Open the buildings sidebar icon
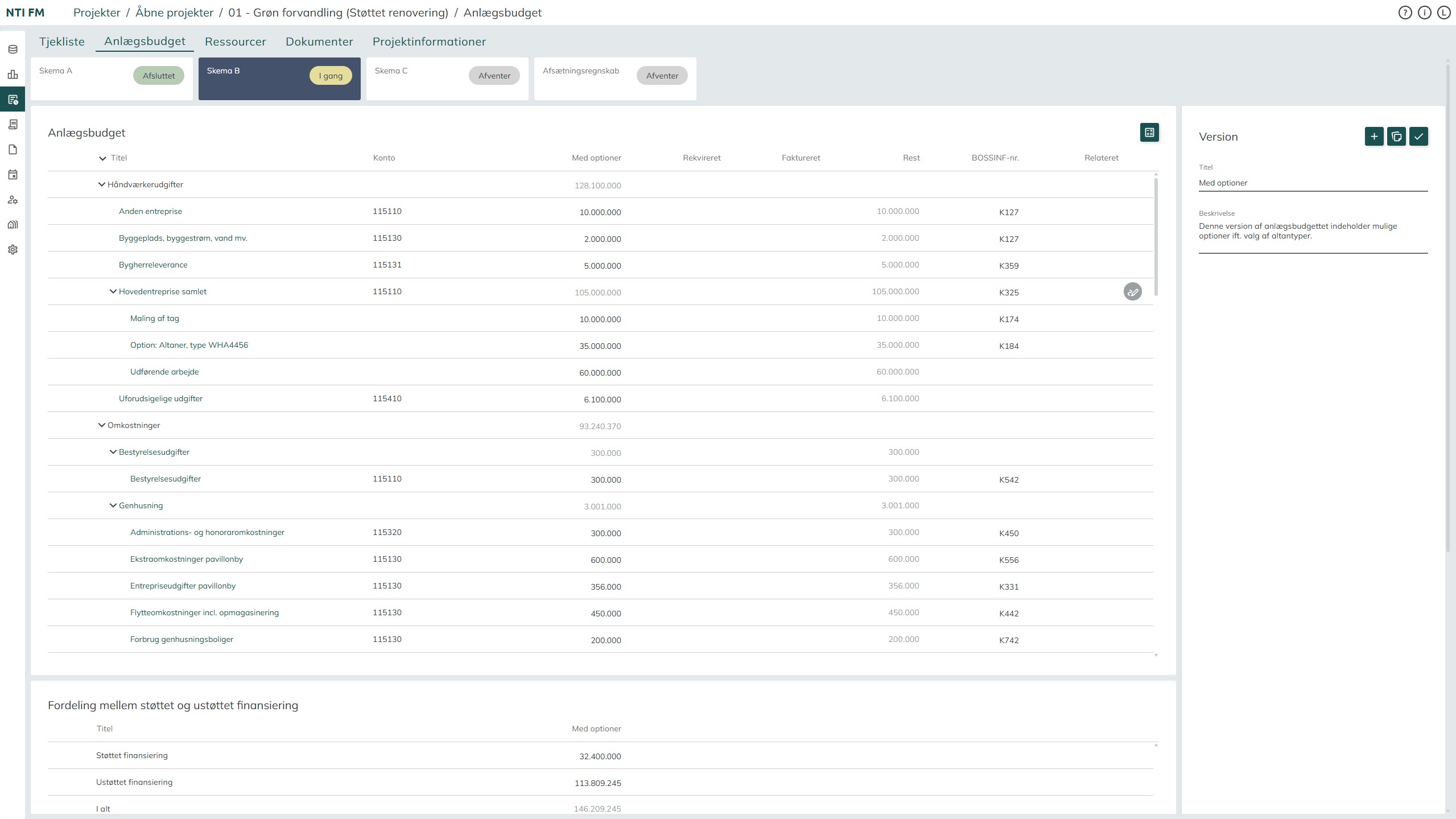The image size is (1456, 819). pos(13,225)
